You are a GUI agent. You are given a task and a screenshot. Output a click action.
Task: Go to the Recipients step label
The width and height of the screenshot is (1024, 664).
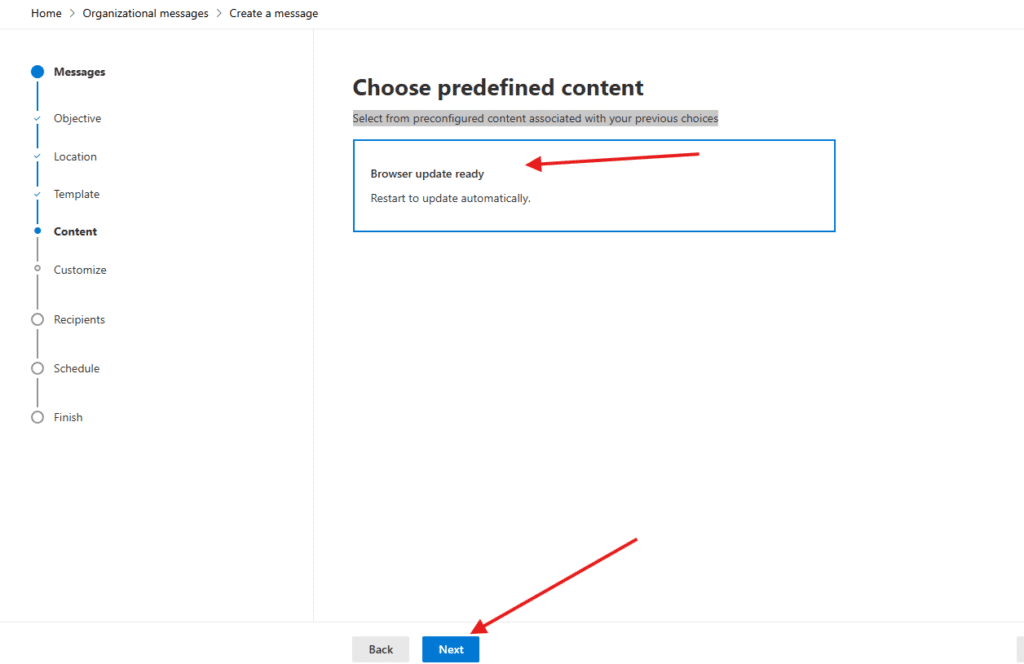click(79, 320)
